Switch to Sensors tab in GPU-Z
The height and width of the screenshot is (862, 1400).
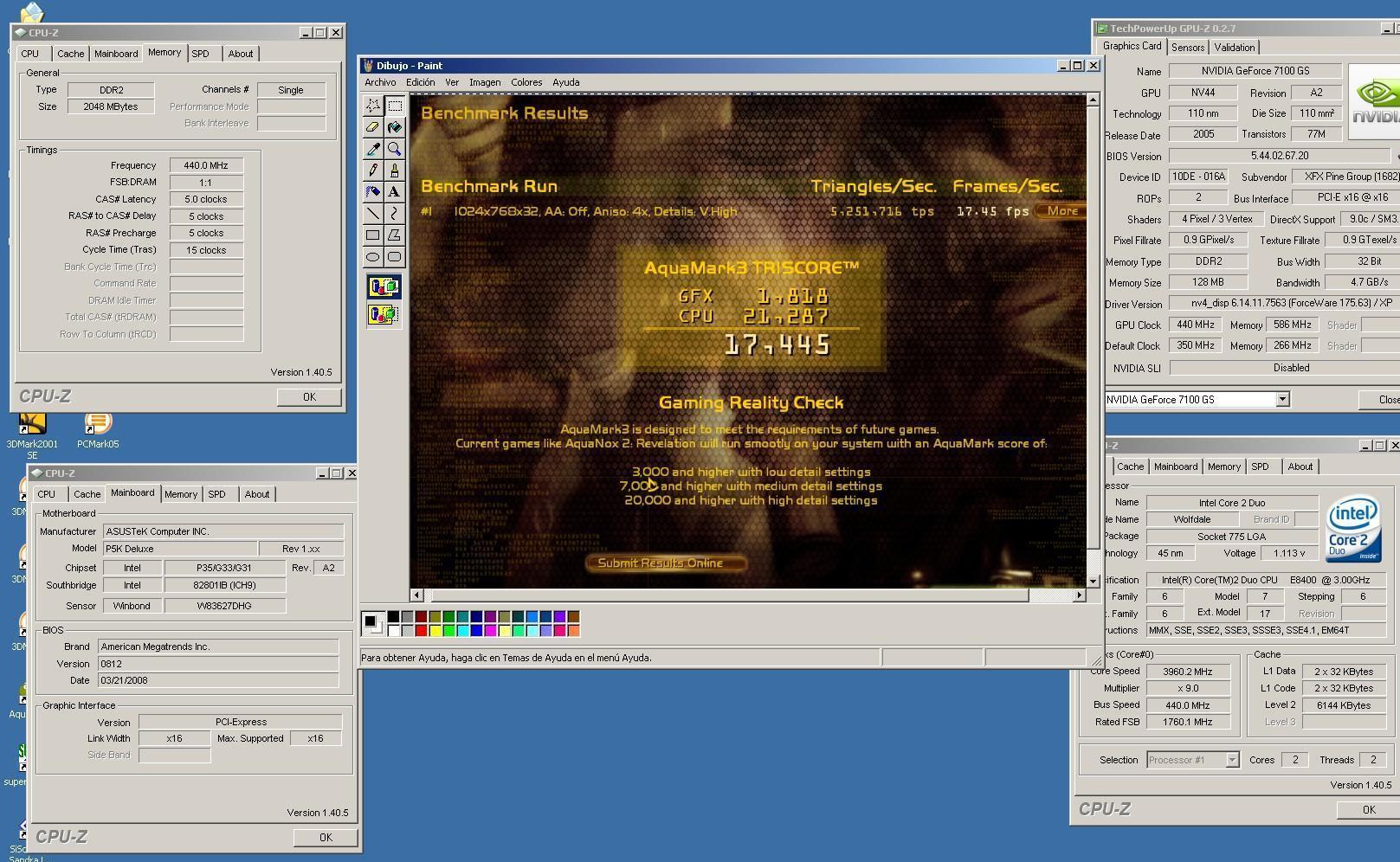click(1188, 48)
